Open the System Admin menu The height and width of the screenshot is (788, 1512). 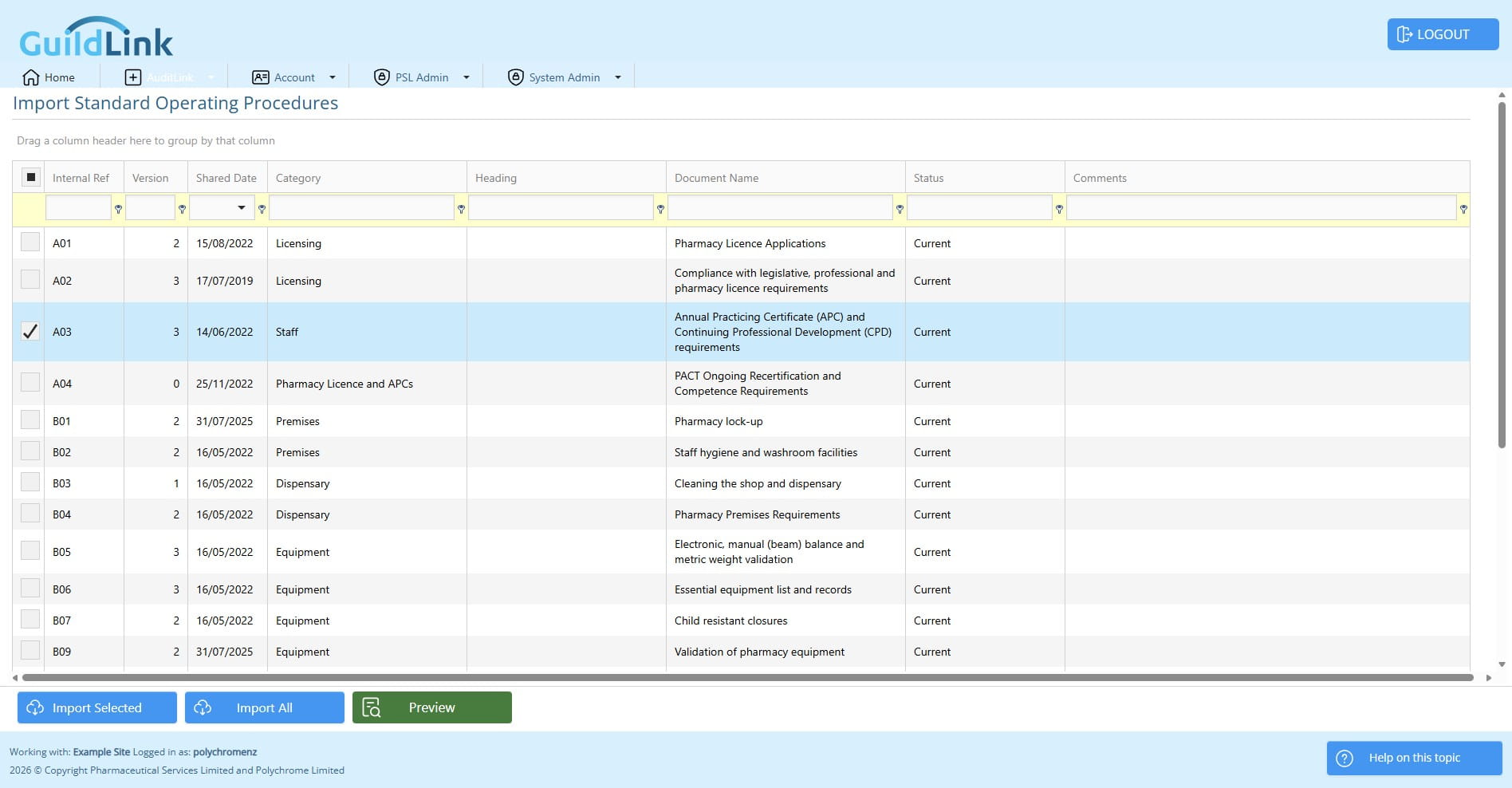[x=565, y=77]
